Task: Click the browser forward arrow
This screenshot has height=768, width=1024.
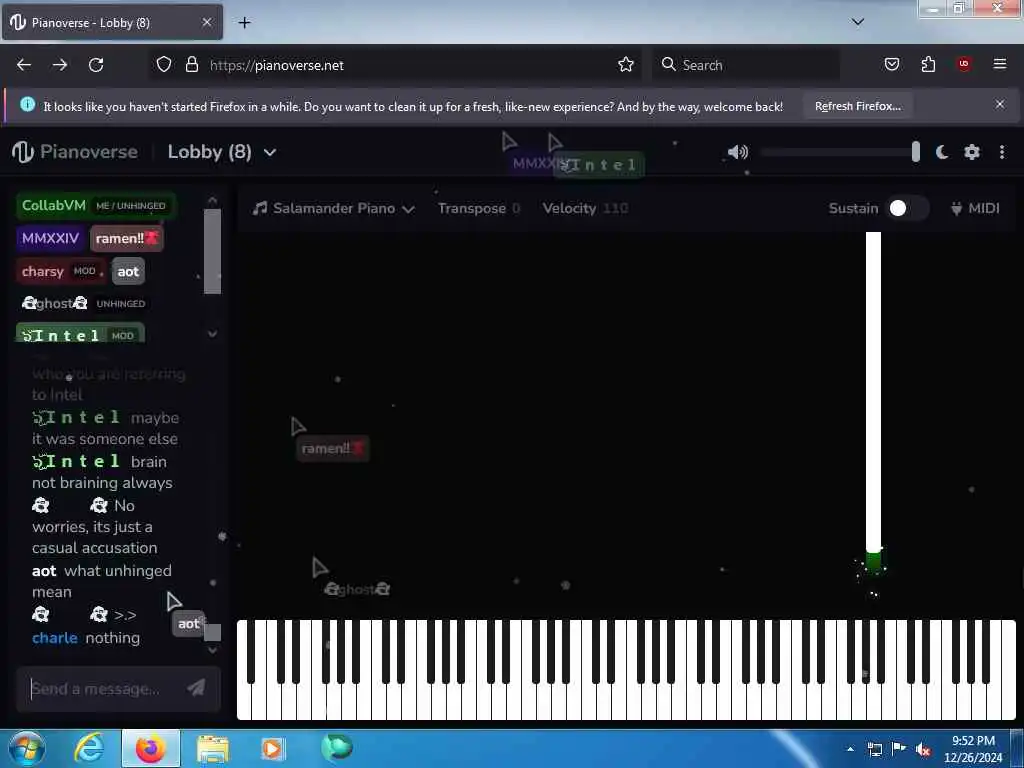Action: pyautogui.click(x=60, y=65)
